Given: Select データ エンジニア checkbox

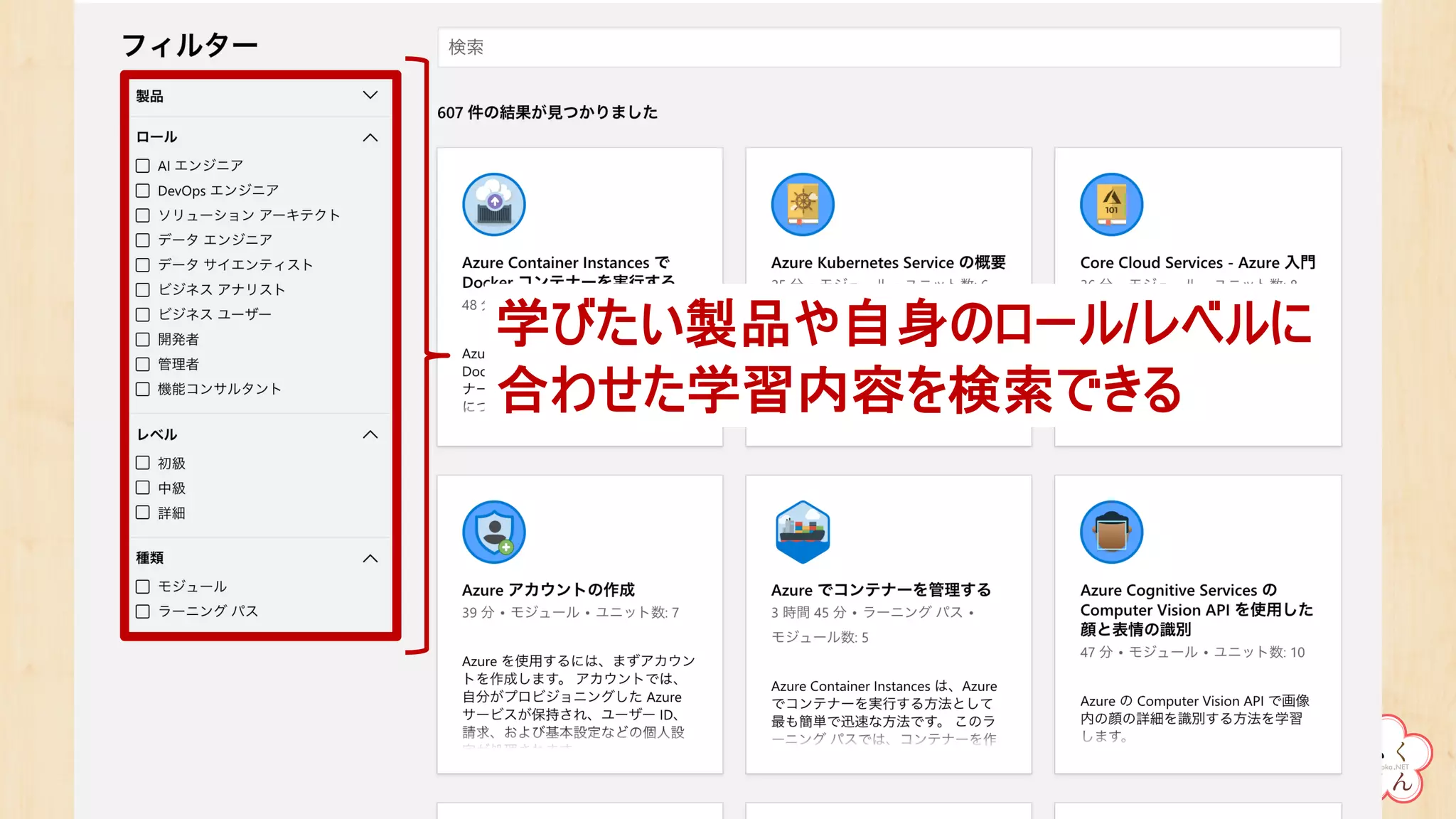Looking at the screenshot, I should pyautogui.click(x=143, y=240).
